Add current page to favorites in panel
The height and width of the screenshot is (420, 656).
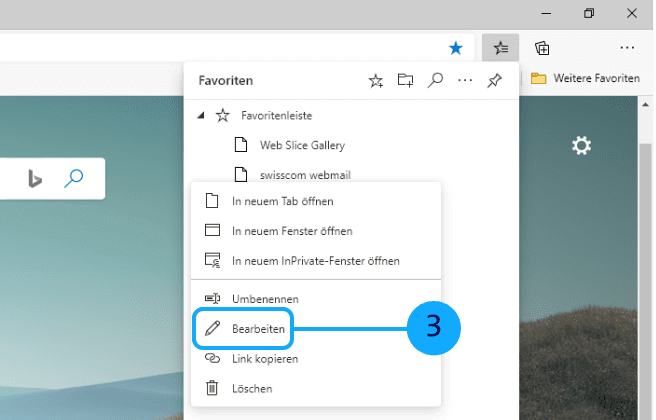click(376, 80)
